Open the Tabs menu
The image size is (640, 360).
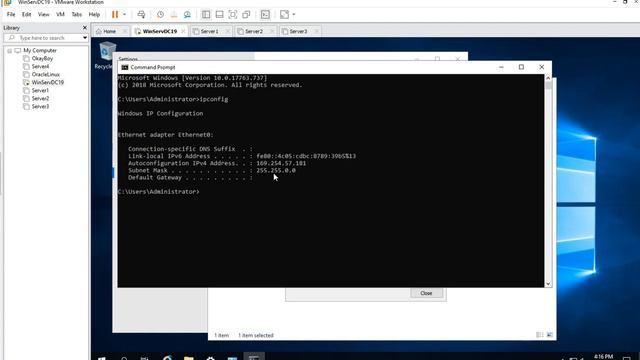point(77,15)
